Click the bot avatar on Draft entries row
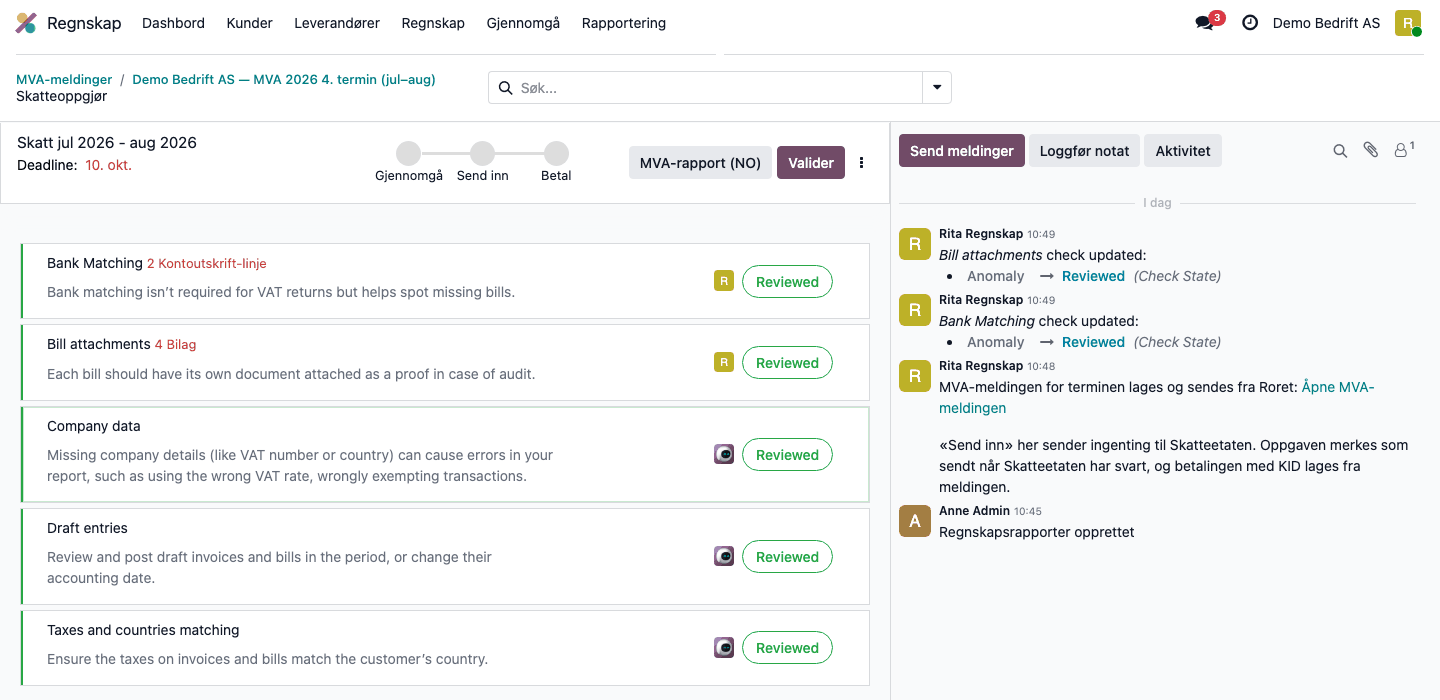The height and width of the screenshot is (700, 1440). pyautogui.click(x=724, y=557)
